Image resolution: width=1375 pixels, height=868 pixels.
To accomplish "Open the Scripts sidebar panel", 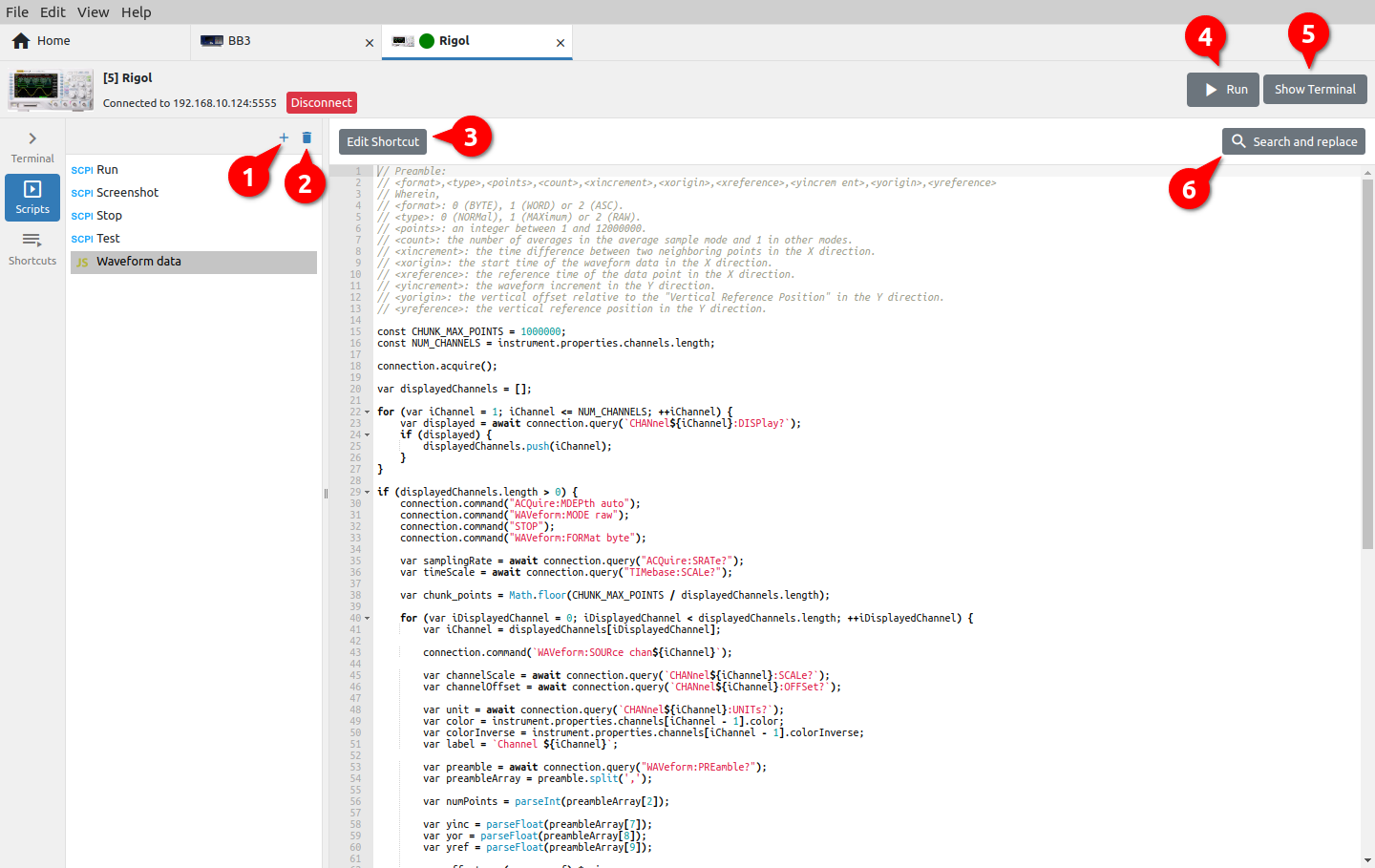I will click(x=32, y=198).
